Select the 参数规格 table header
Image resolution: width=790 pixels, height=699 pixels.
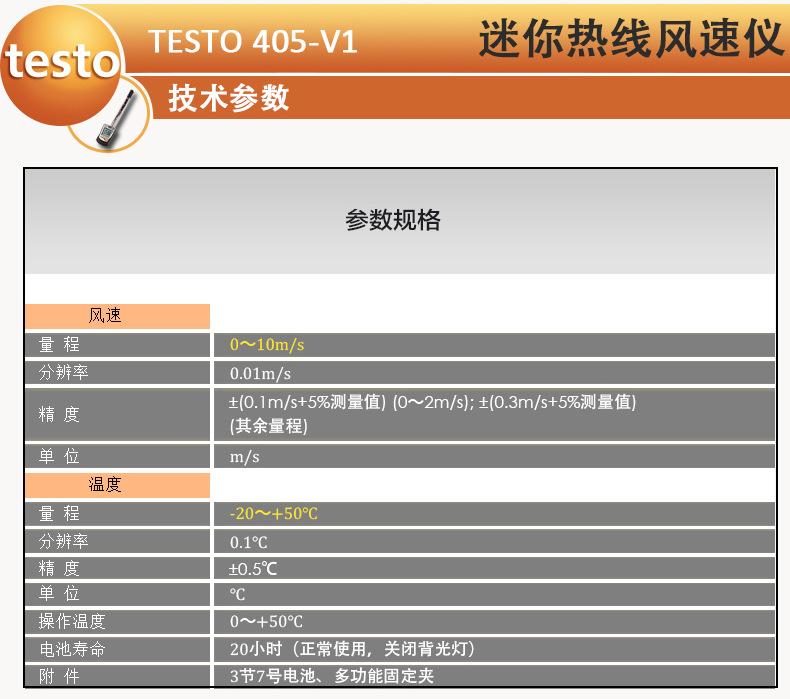(x=393, y=221)
